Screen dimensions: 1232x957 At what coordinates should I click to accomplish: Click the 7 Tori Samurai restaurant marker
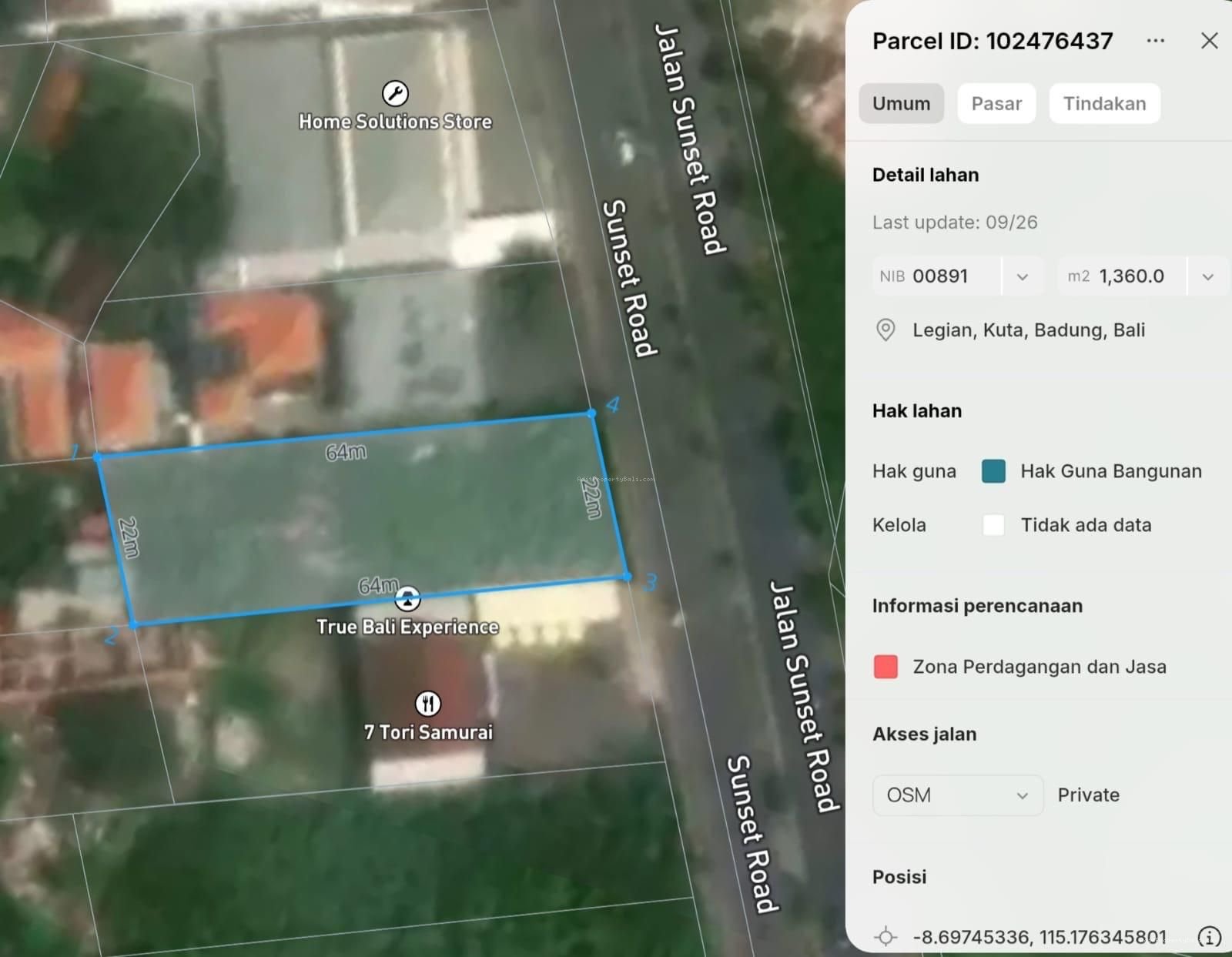pos(428,703)
